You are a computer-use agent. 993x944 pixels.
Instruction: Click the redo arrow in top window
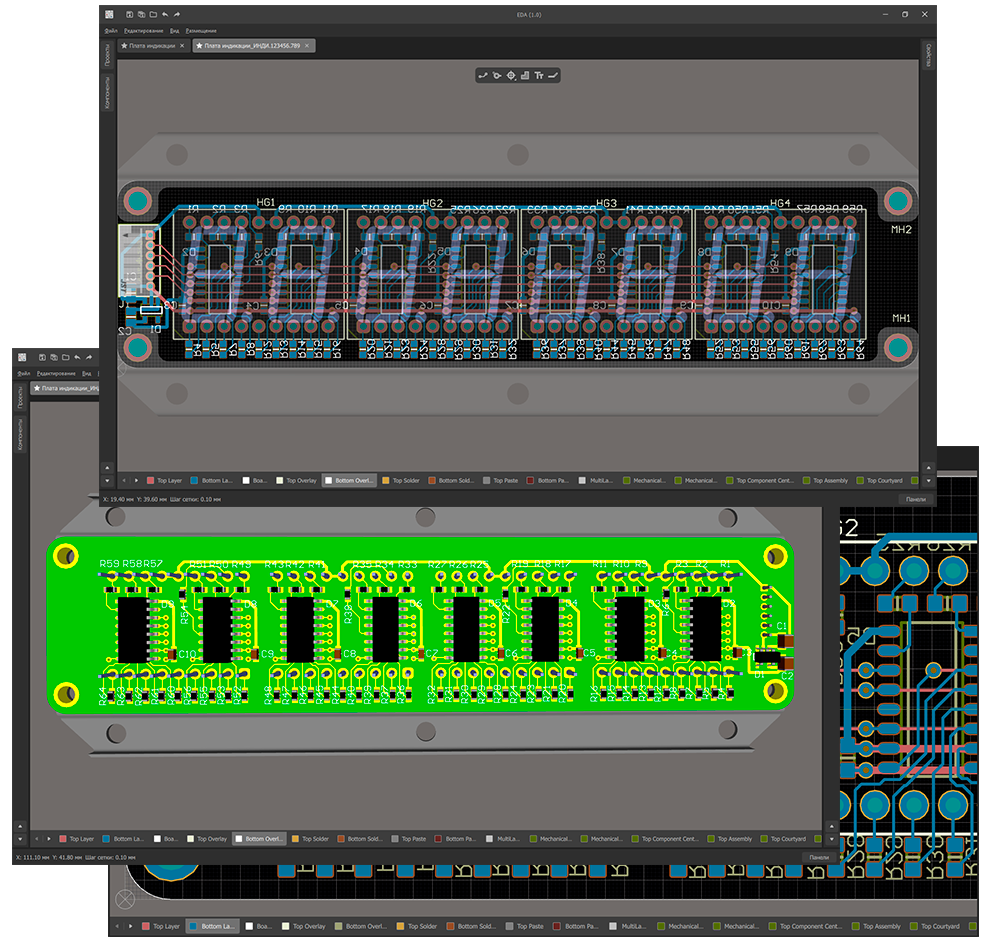pos(177,15)
